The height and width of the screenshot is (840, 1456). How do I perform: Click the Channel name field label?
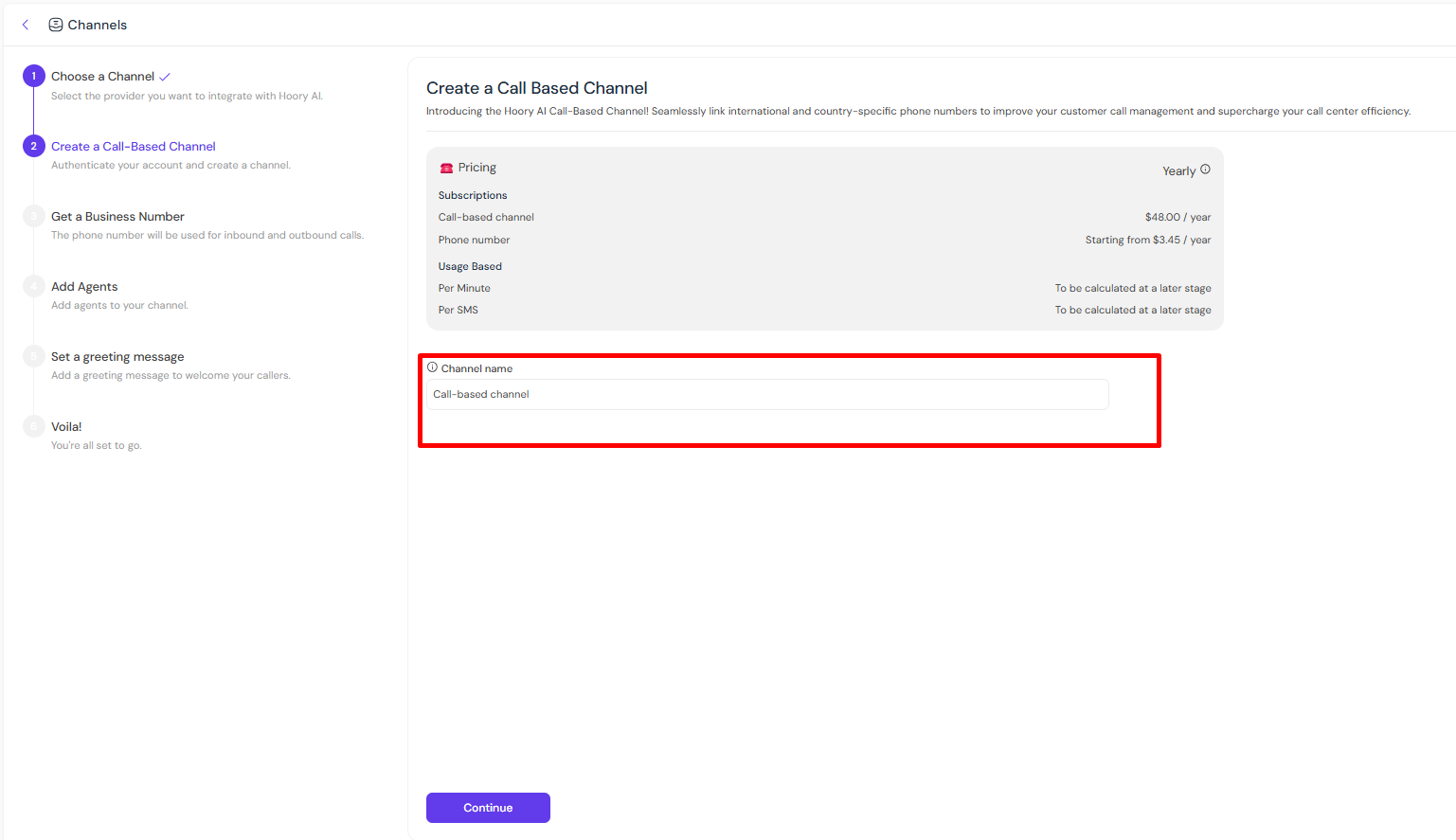[476, 368]
